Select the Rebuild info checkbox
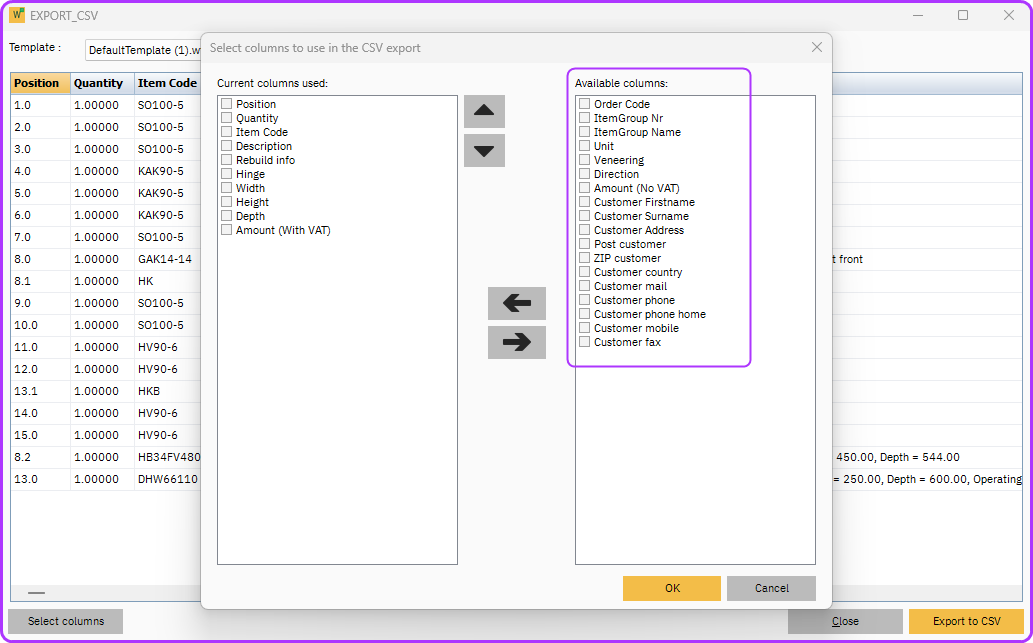Viewport: 1033px width, 643px height. coord(228,160)
